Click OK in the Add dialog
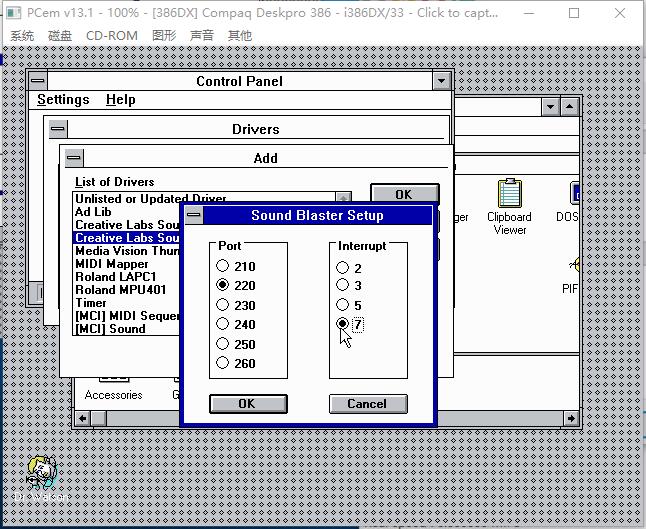The image size is (646, 529). pos(405,194)
